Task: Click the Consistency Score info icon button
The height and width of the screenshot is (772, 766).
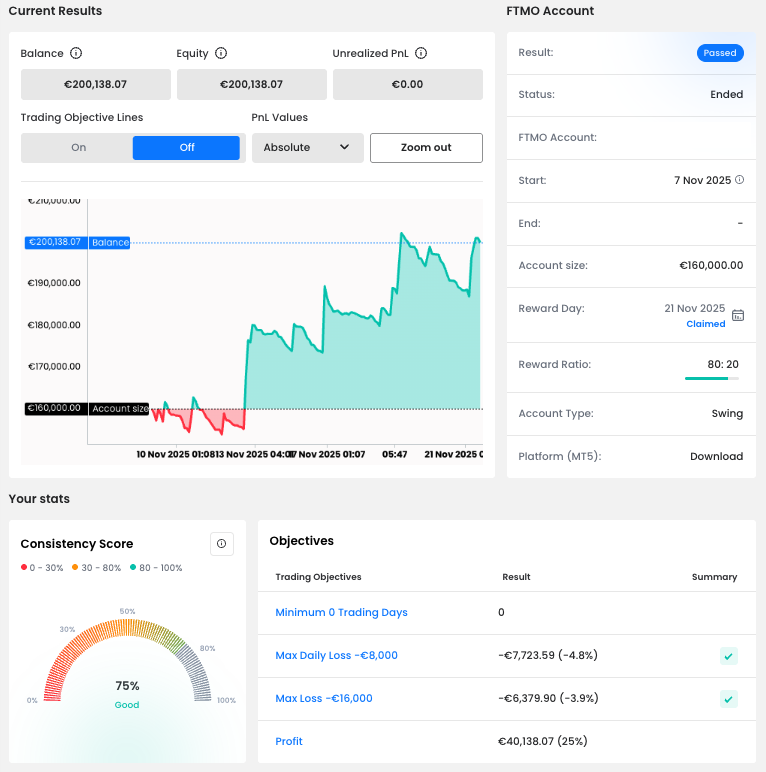Action: 221,544
